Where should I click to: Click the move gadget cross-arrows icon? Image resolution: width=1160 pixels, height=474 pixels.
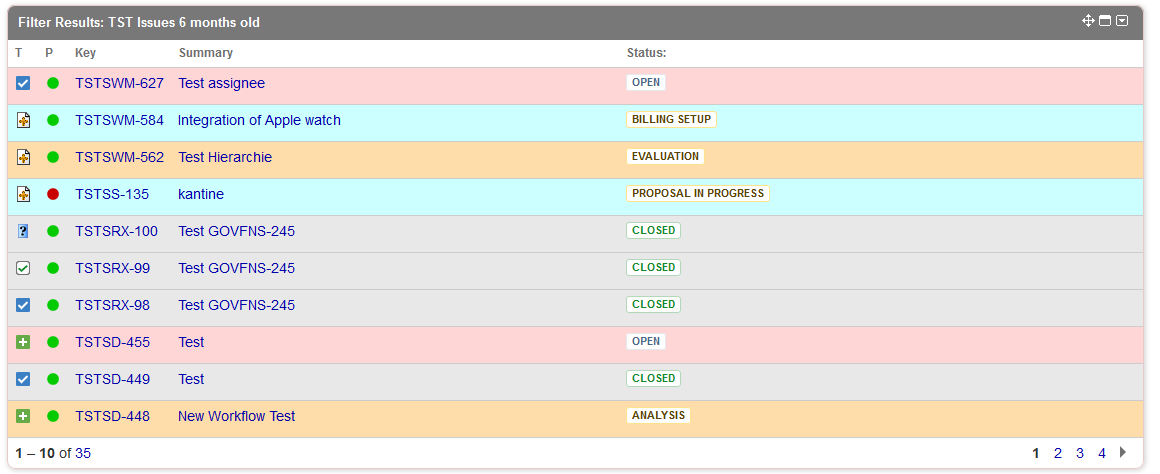coord(1088,21)
